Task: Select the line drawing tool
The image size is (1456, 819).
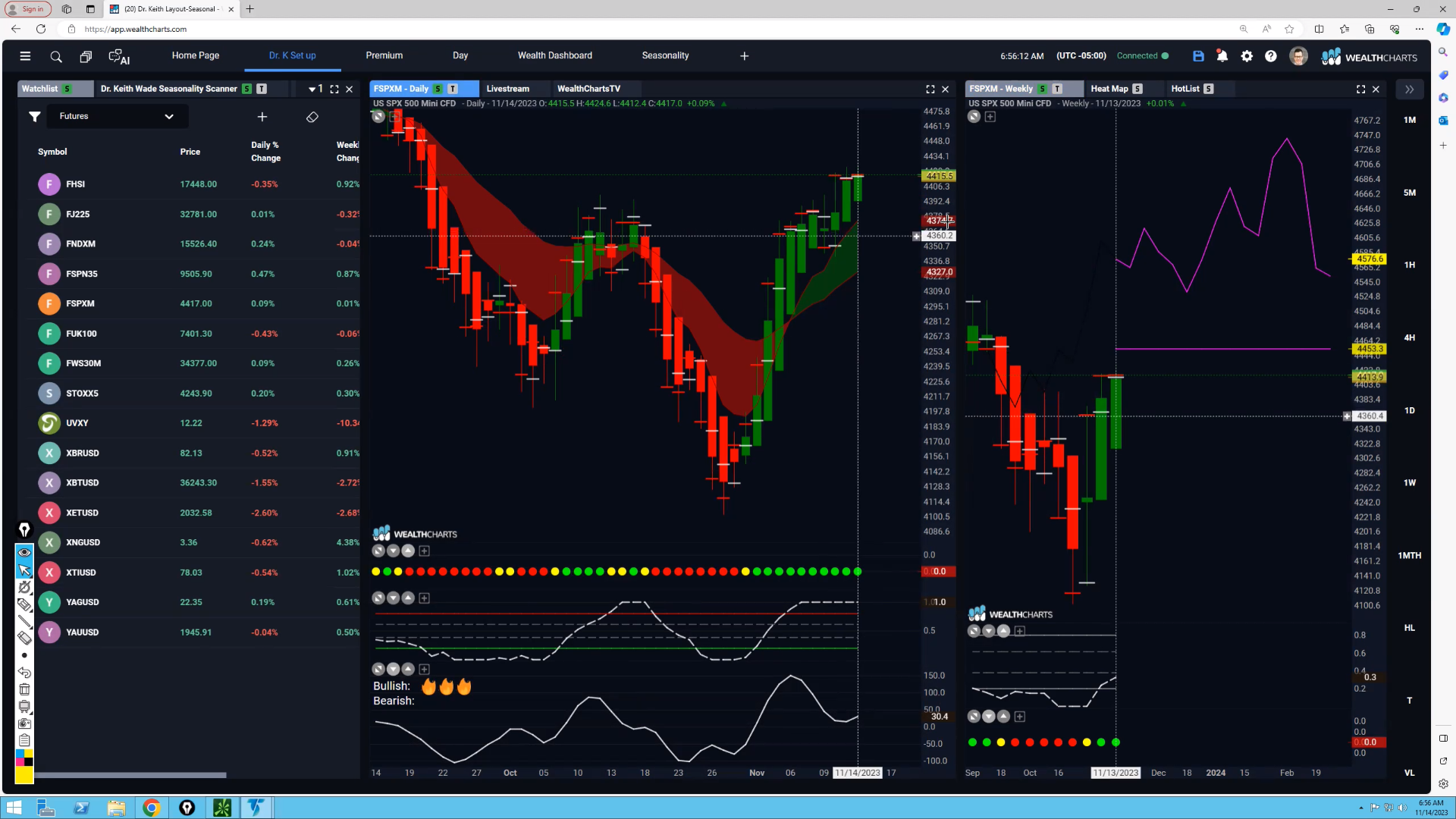Action: (x=24, y=621)
